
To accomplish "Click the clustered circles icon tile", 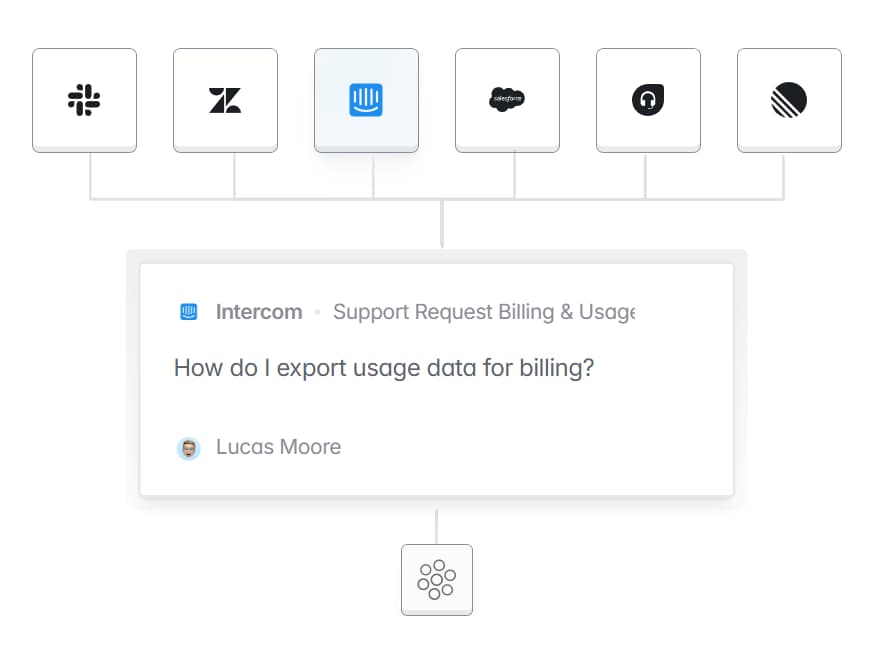I will [x=437, y=579].
